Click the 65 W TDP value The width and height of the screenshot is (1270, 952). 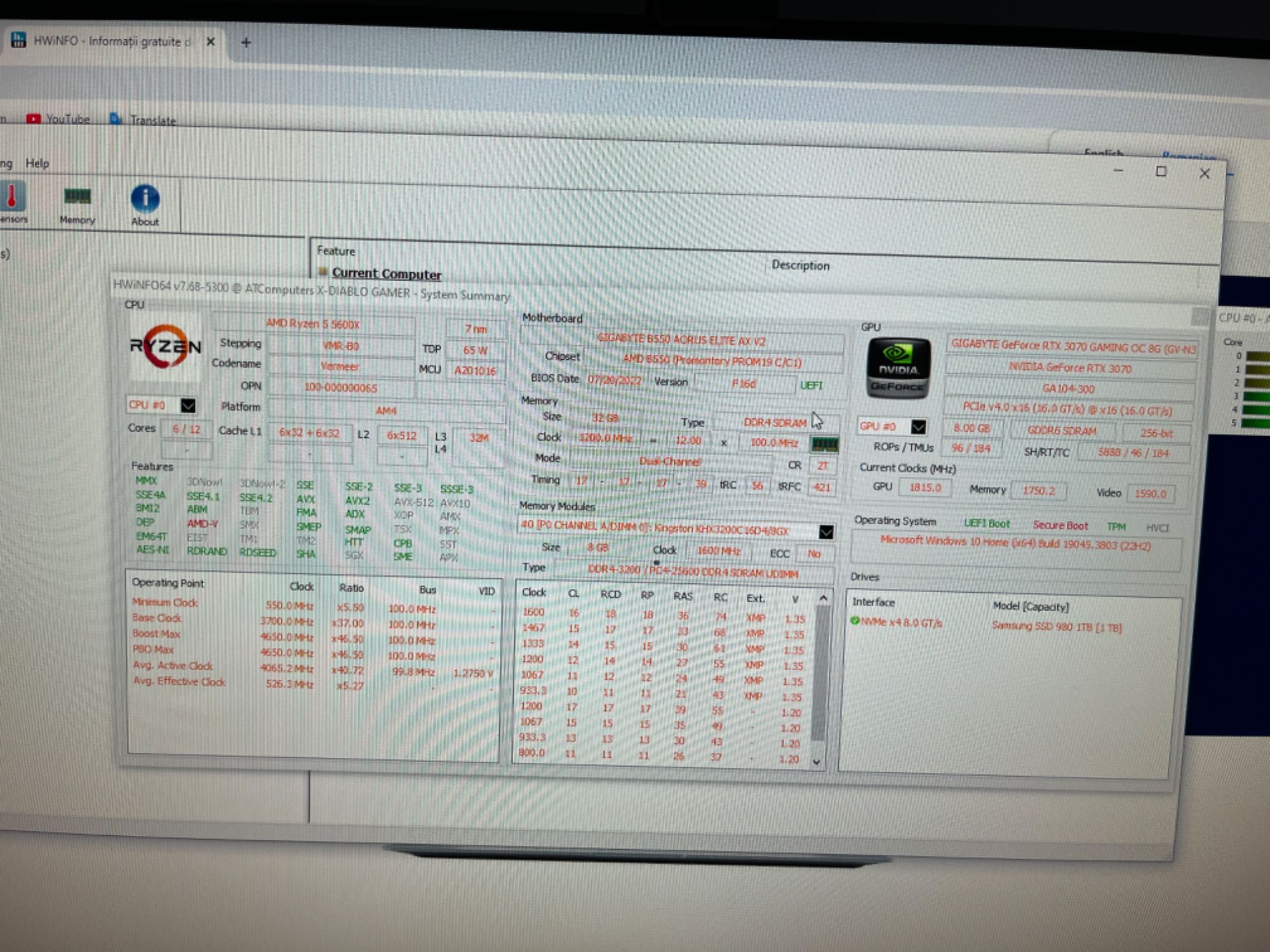pos(475,350)
